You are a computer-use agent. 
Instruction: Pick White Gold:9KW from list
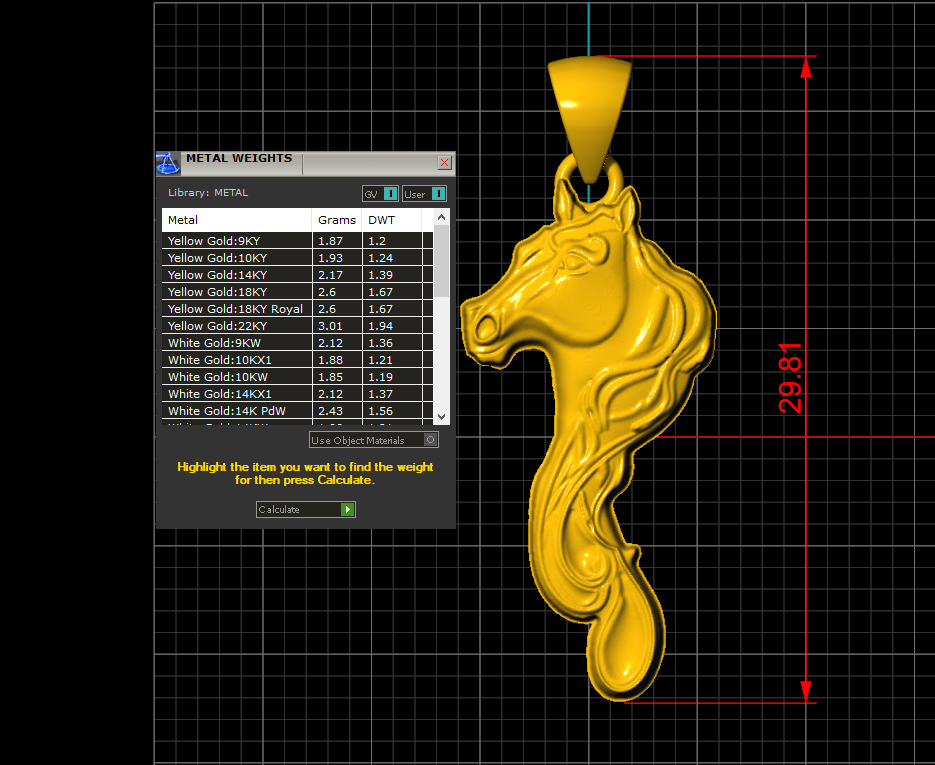[237, 343]
